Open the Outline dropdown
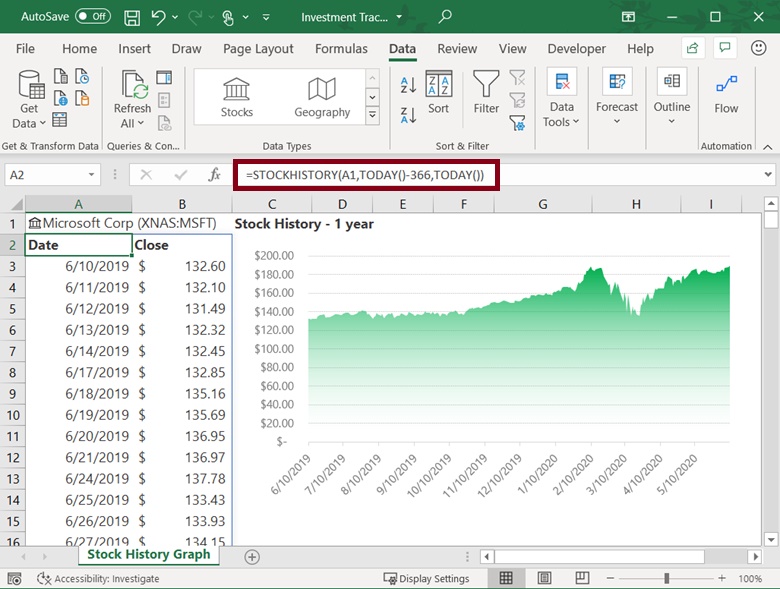Image resolution: width=780 pixels, height=589 pixels. (672, 97)
